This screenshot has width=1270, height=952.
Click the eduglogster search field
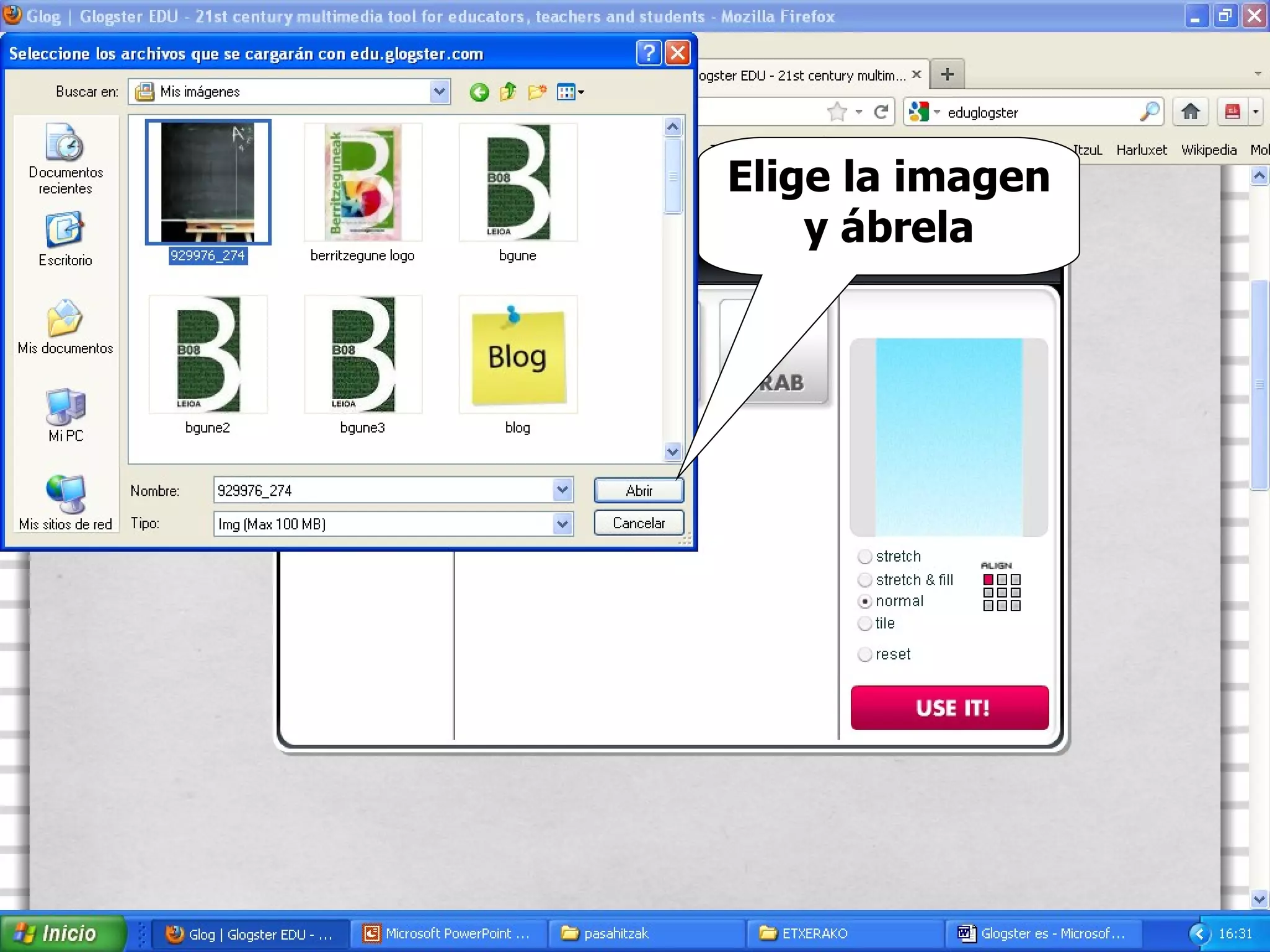[x=1041, y=112]
